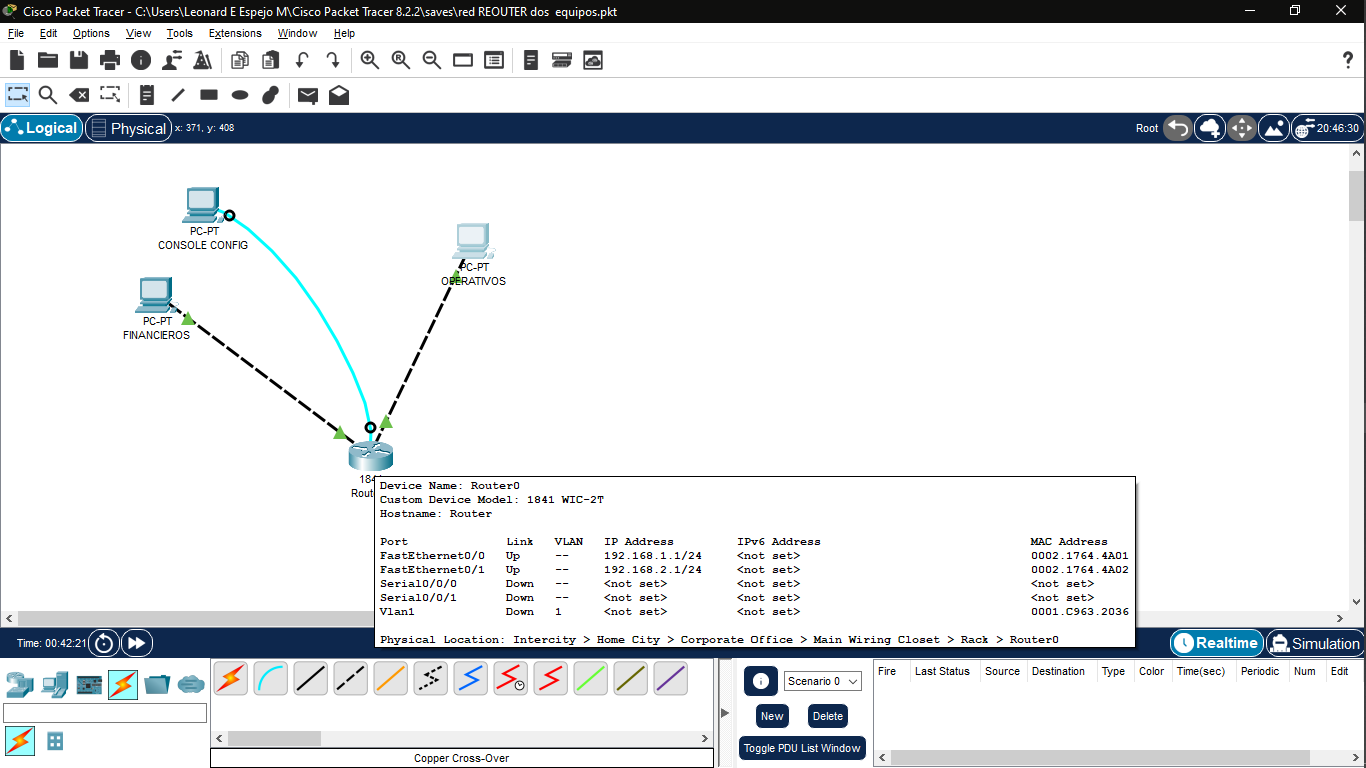Add a Complex PDU with open envelope
1366x768 pixels.
pyautogui.click(x=339, y=95)
